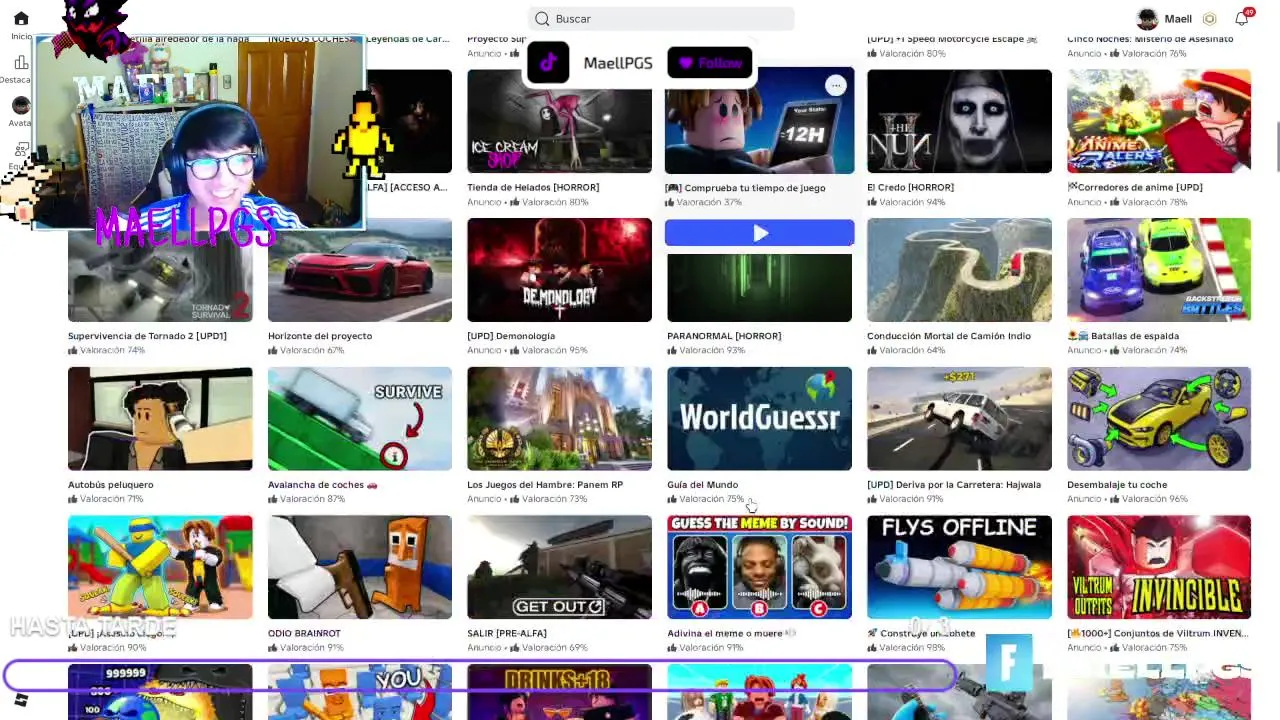This screenshot has width=1280, height=720.
Task: Open Maell's profile avatar picture
Action: [x=1147, y=19]
